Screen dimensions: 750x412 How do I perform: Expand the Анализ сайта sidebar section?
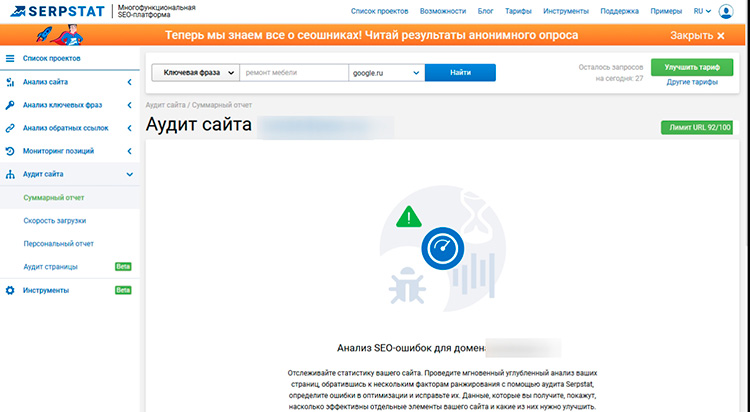tap(130, 82)
